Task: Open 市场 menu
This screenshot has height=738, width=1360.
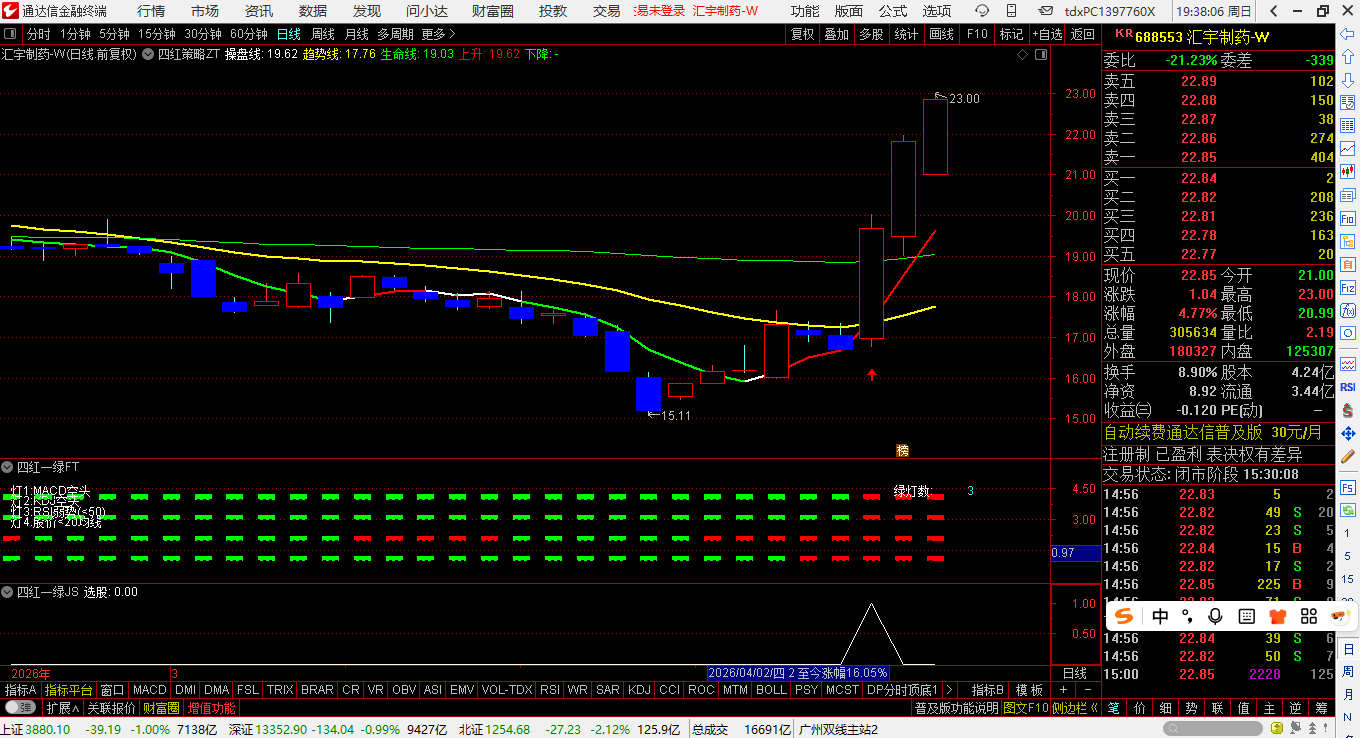Action: point(205,11)
